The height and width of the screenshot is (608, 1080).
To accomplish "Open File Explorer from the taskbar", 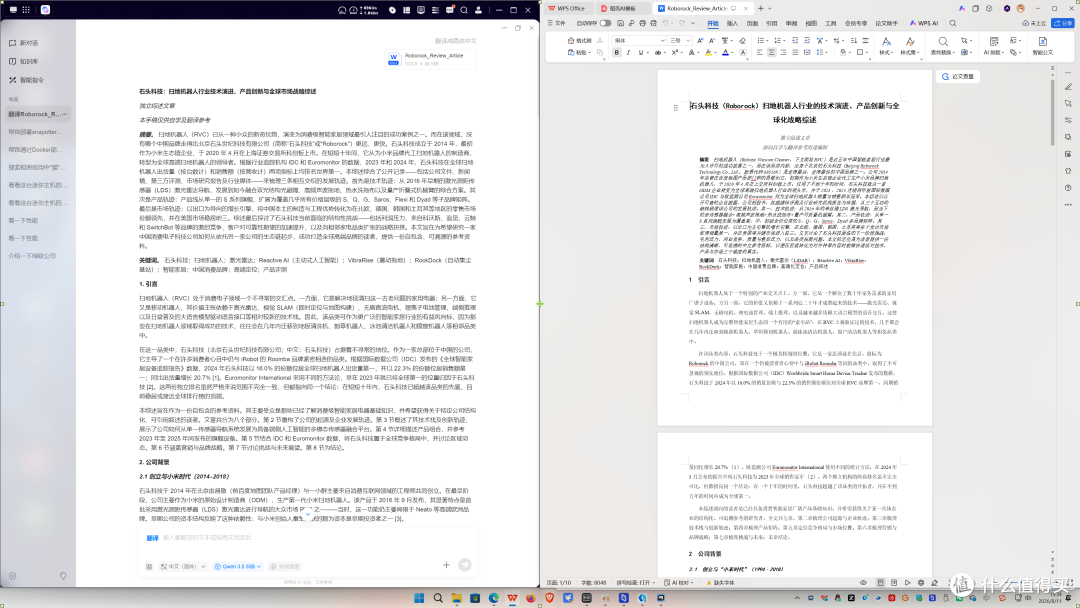I will pos(457,598).
